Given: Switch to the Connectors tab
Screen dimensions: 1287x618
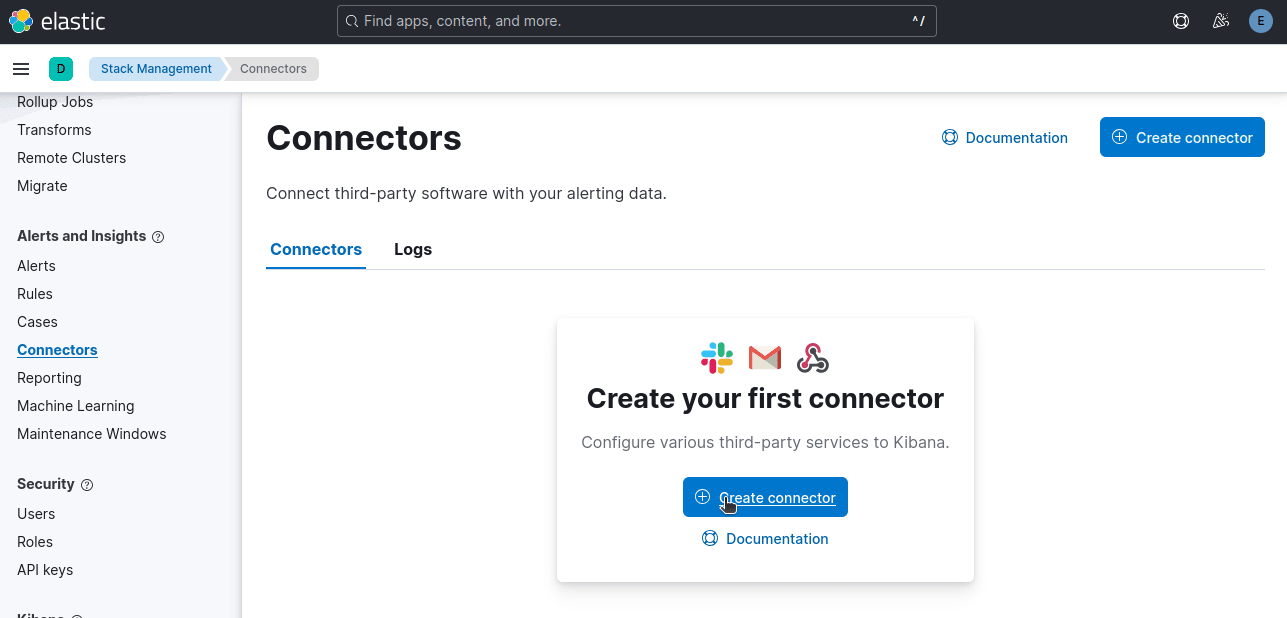Looking at the screenshot, I should click(316, 249).
